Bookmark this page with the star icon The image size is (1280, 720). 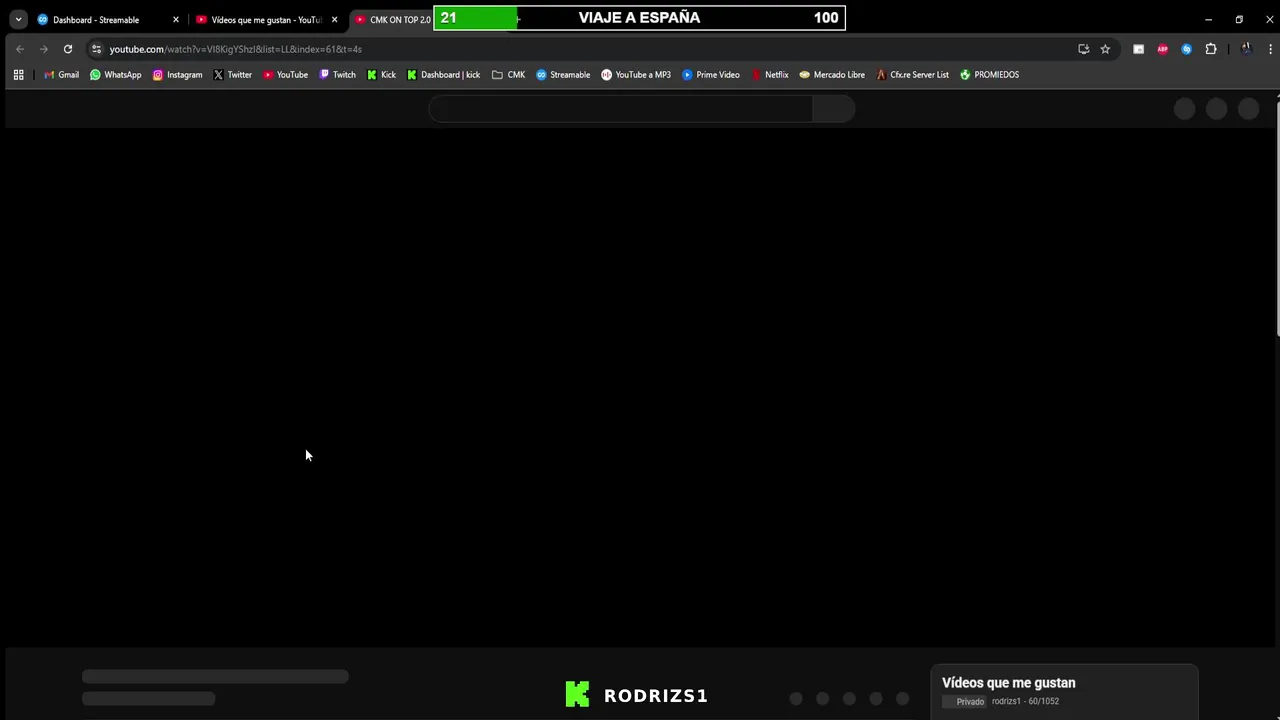[x=1105, y=49]
